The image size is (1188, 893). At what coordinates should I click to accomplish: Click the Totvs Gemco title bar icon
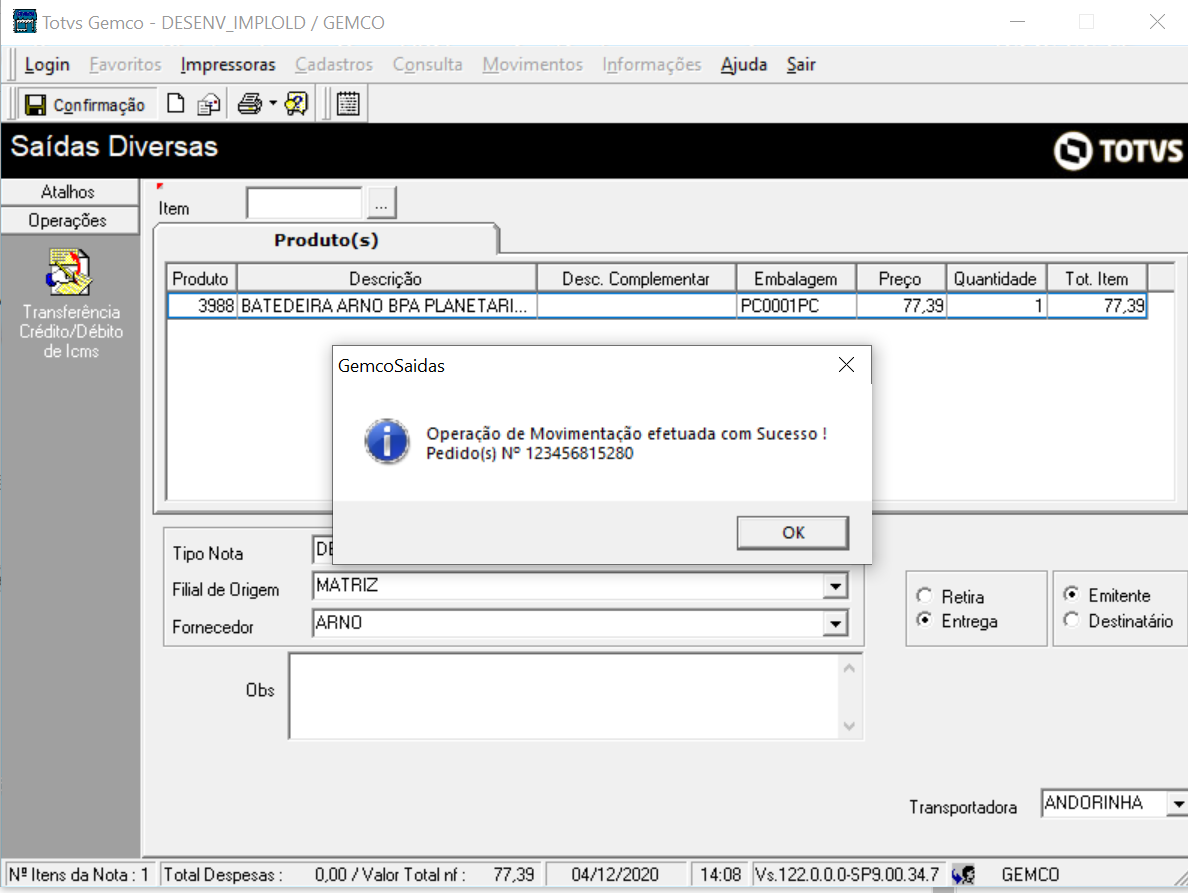coord(24,21)
